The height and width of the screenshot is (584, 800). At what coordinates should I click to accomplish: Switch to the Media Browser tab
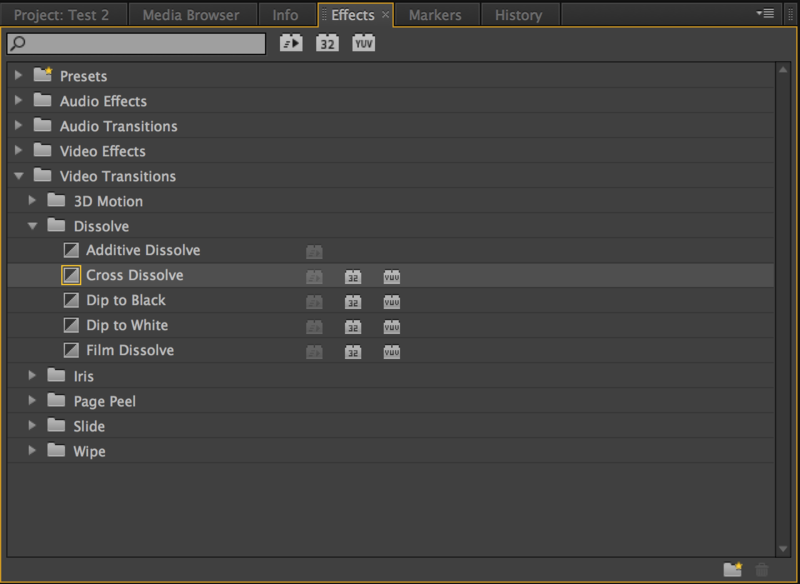[x=191, y=15]
